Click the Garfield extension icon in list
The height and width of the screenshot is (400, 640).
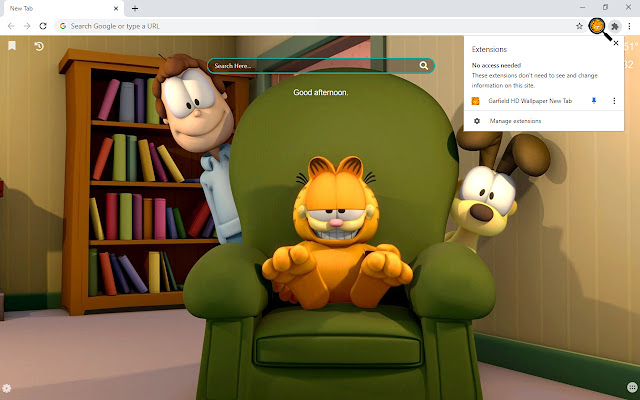pyautogui.click(x=476, y=101)
